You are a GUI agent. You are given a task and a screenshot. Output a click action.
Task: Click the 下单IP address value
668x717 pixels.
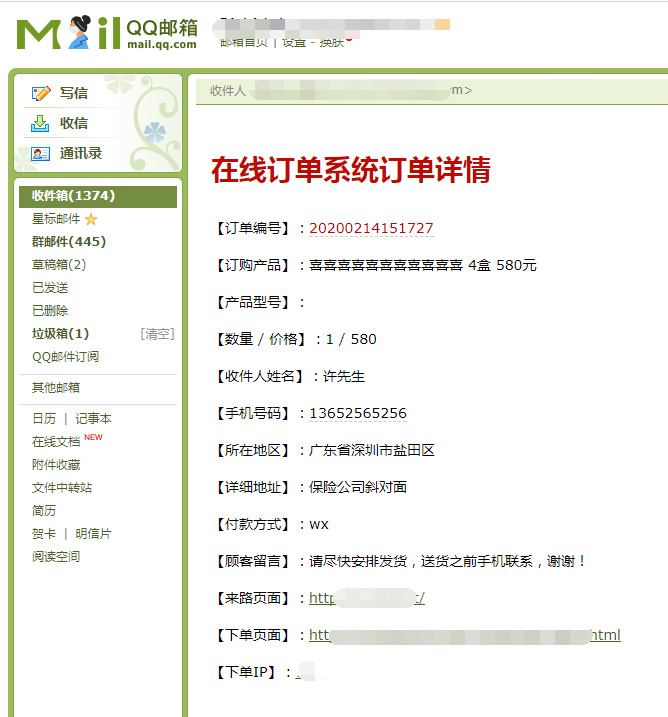pos(305,672)
